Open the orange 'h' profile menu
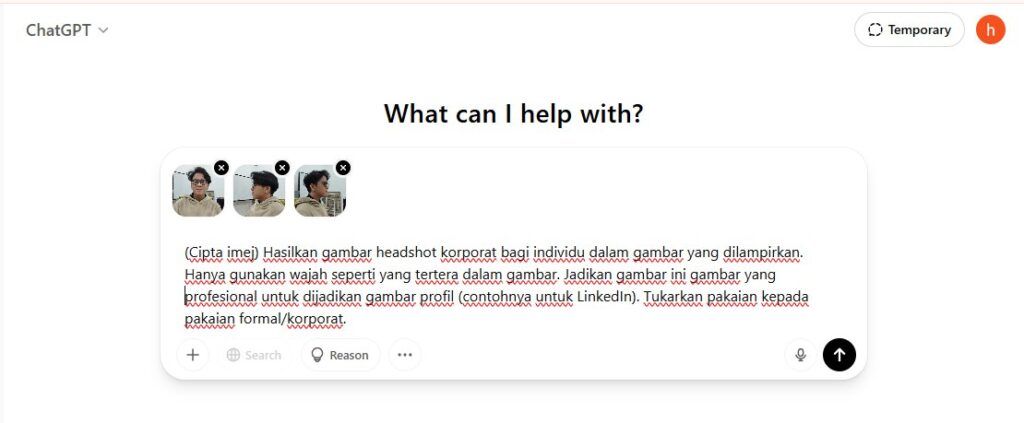 (x=991, y=29)
